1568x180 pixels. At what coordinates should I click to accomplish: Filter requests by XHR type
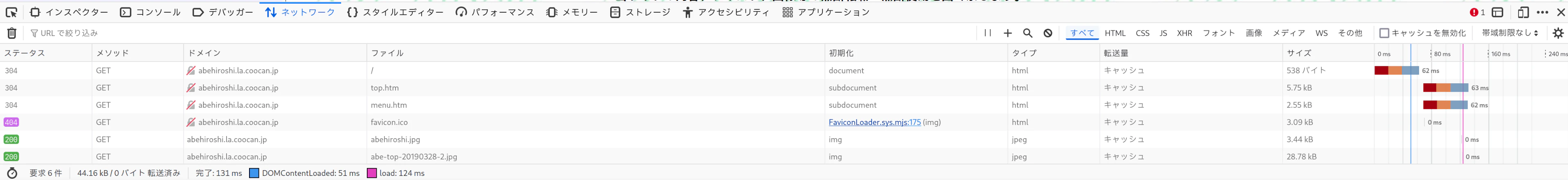click(x=1184, y=33)
